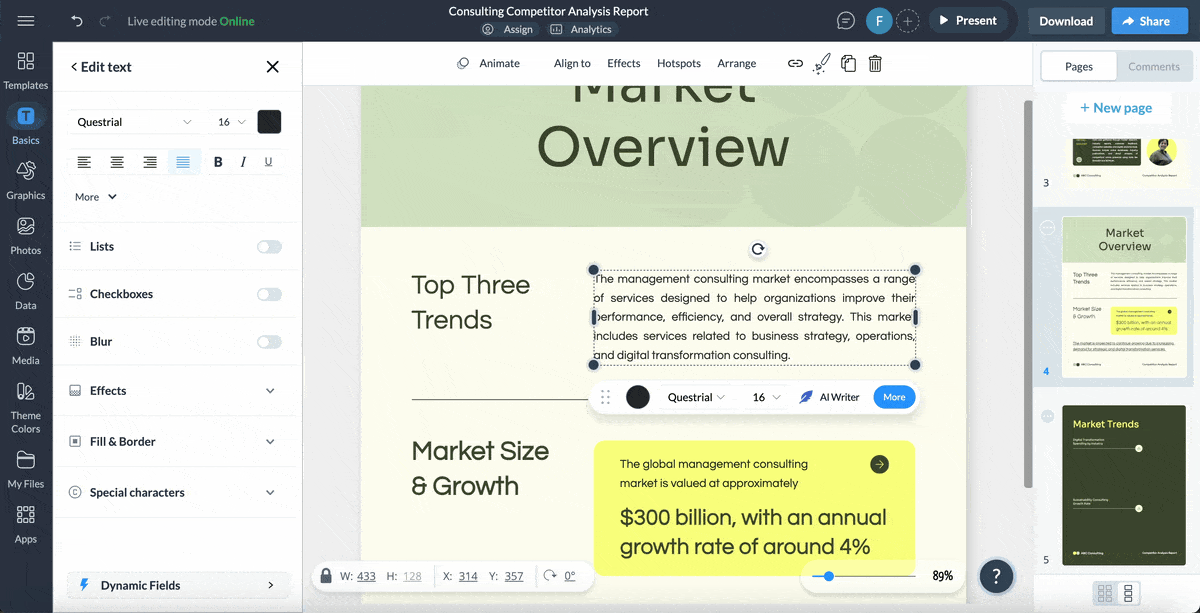The width and height of the screenshot is (1200, 613).
Task: Launch AI Writer on the selected text
Action: pos(830,397)
